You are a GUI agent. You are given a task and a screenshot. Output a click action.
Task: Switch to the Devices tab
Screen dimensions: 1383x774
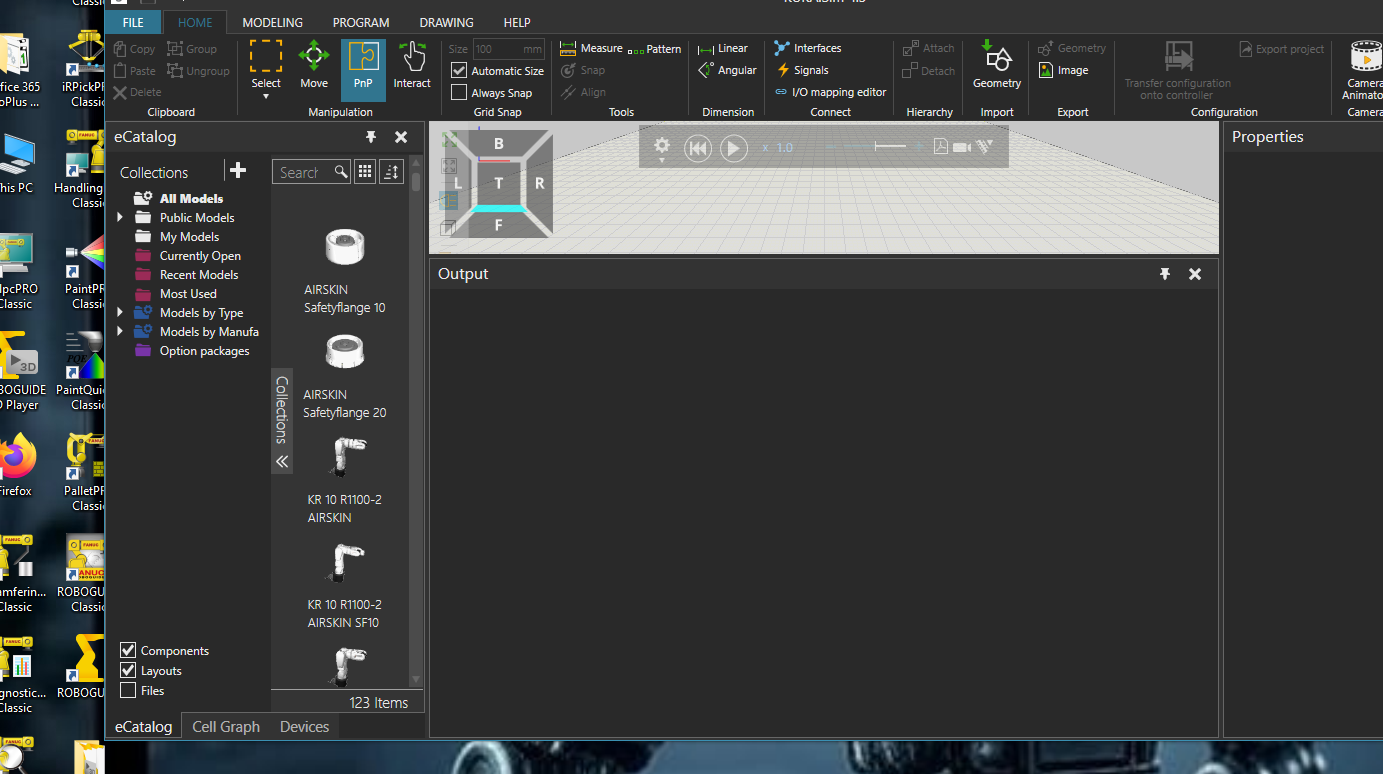[x=304, y=727]
